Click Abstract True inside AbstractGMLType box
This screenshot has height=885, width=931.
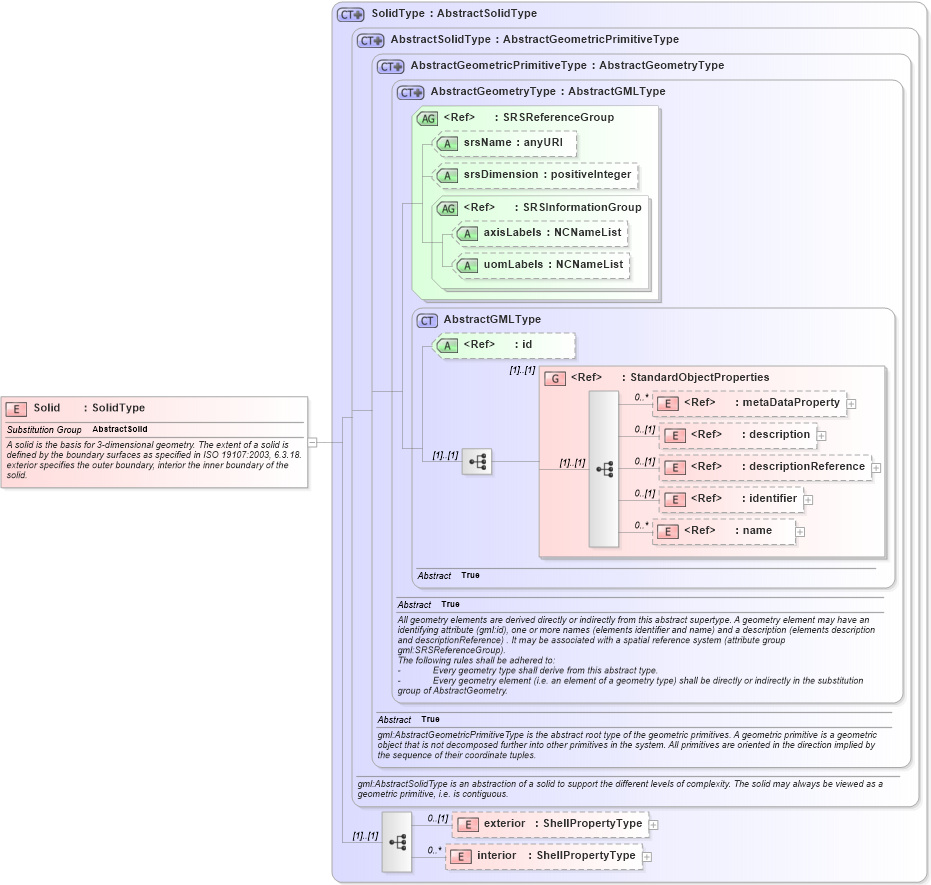[x=448, y=576]
